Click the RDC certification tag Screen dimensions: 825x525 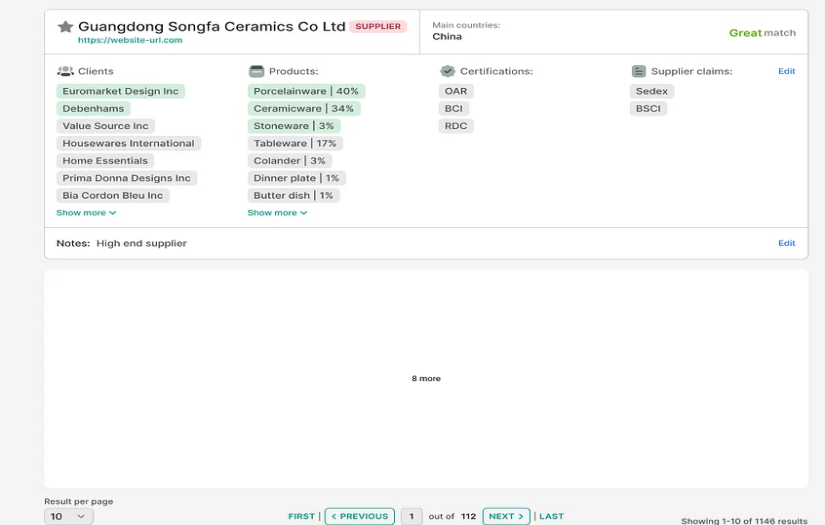[x=456, y=126]
